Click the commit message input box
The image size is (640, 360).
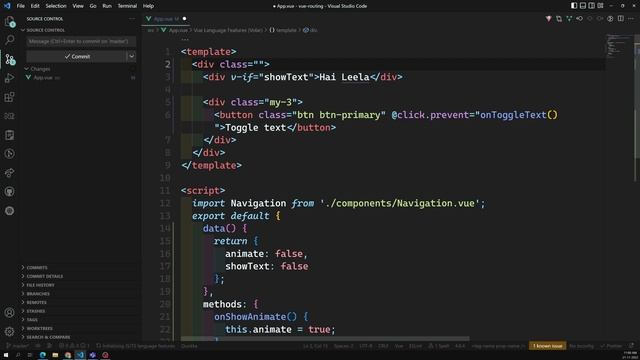(x=81, y=41)
